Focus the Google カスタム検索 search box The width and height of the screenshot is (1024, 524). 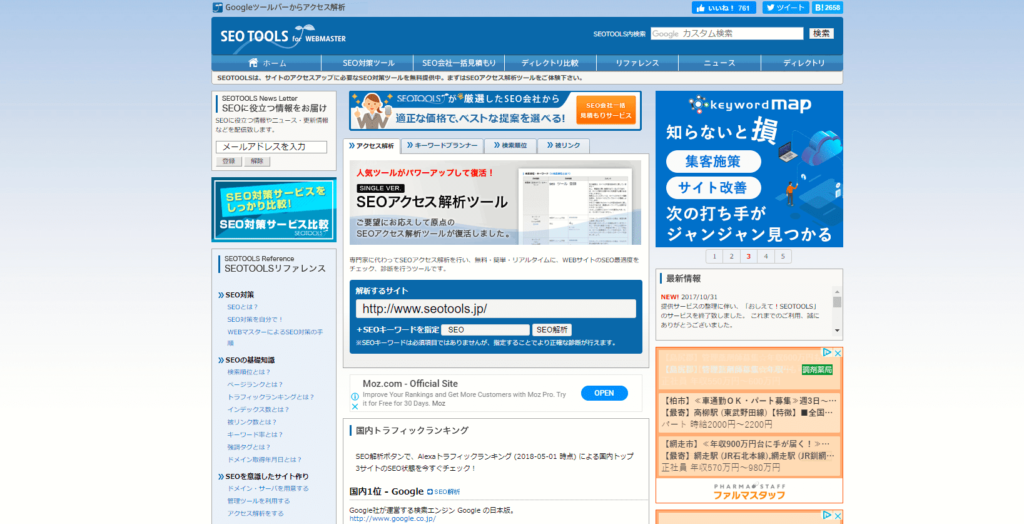coord(727,33)
